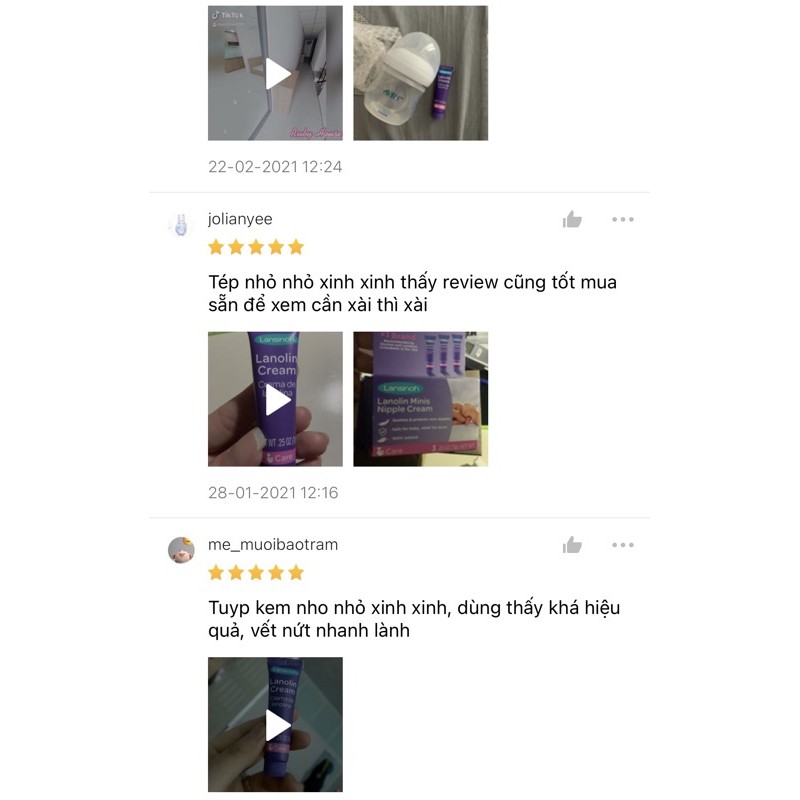Image resolution: width=800 pixels, height=800 pixels.
Task: Like jolianyee's review with thumbs-up
Action: (x=572, y=219)
